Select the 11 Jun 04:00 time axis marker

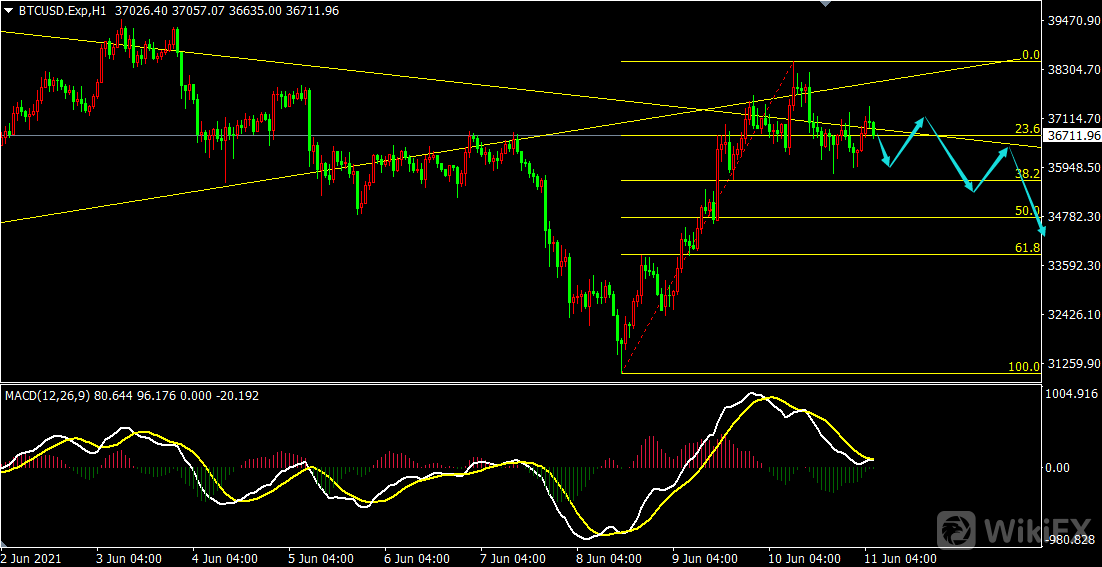[898, 558]
